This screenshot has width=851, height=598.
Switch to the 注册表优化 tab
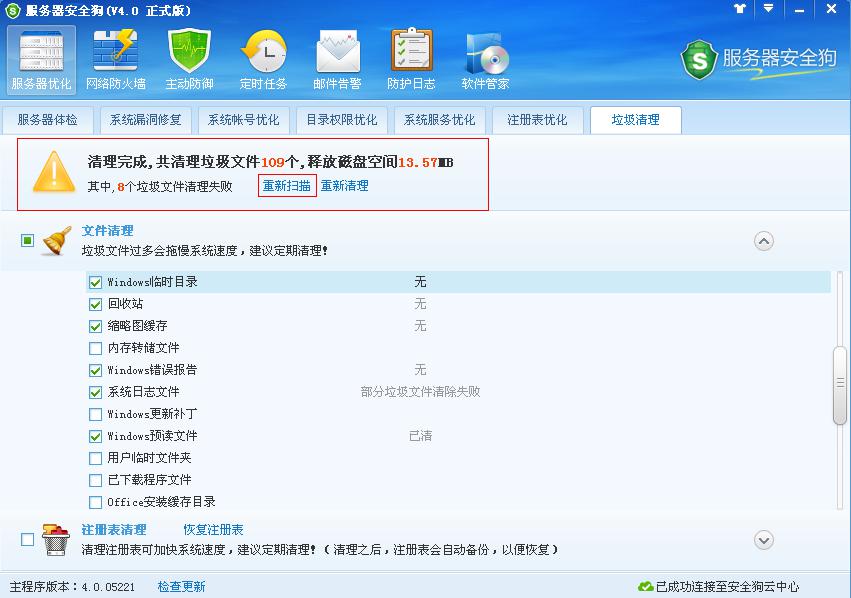click(x=538, y=119)
